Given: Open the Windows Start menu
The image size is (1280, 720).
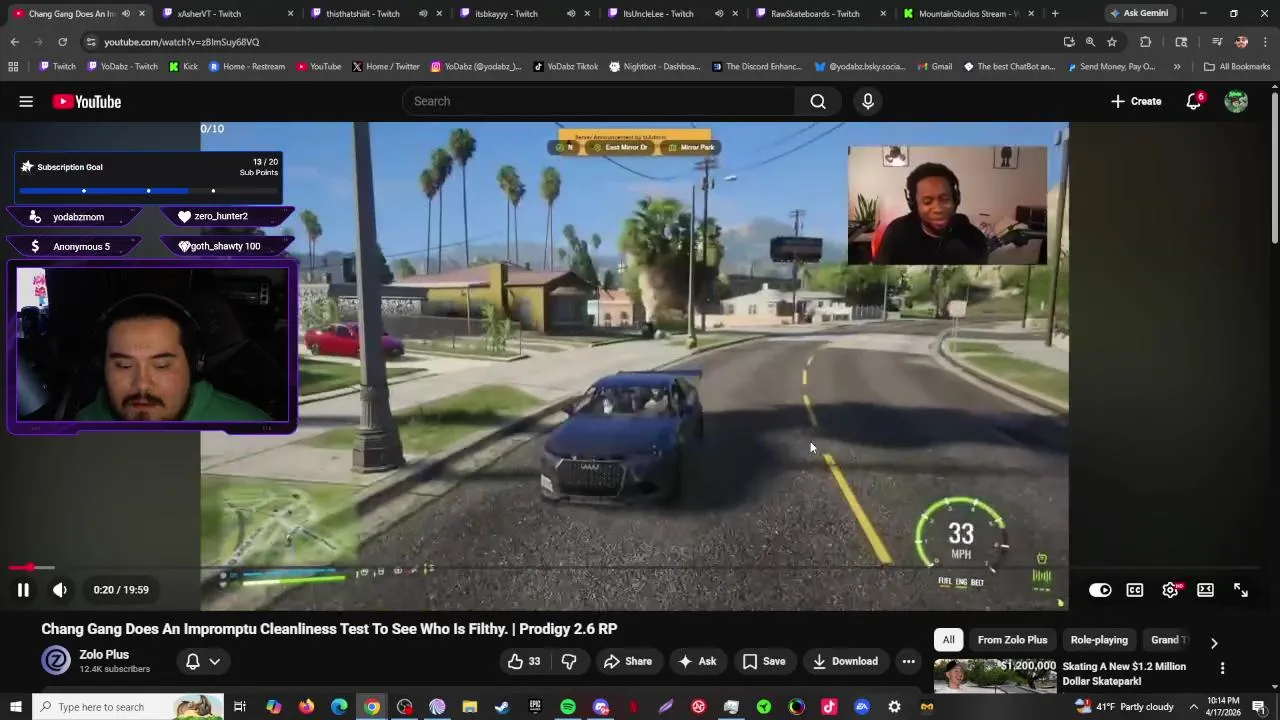Looking at the screenshot, I should point(16,707).
